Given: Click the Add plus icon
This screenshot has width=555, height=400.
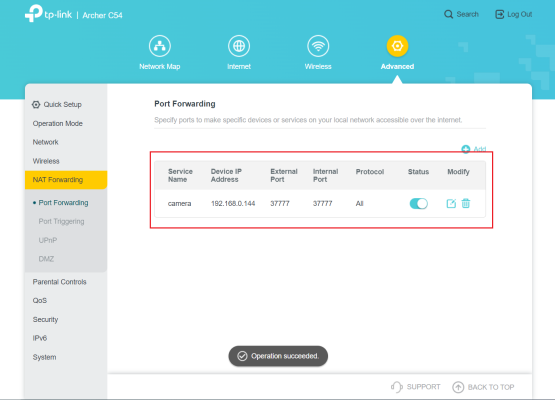Looking at the screenshot, I should click(x=466, y=149).
